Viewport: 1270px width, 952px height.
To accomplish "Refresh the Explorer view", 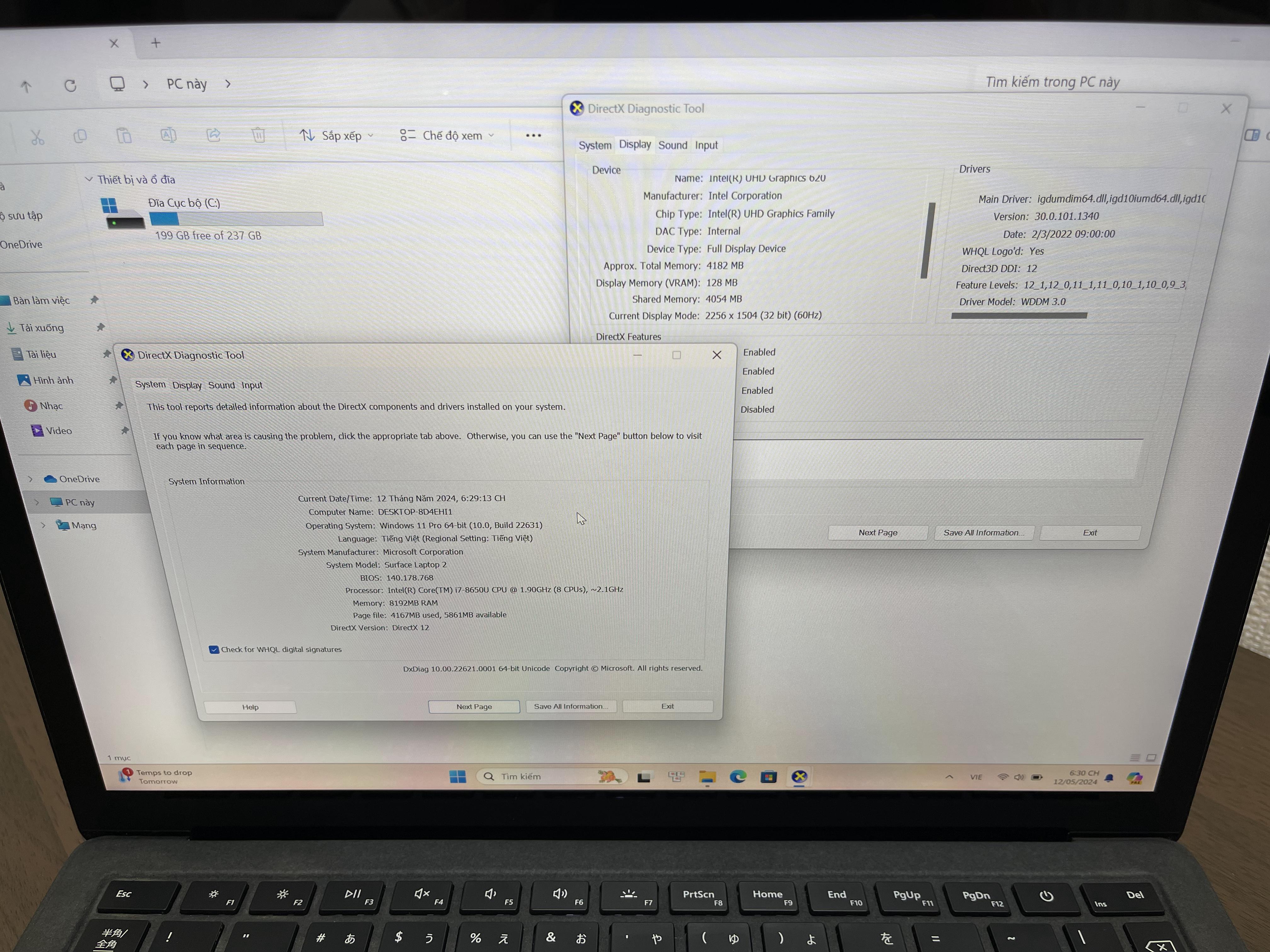I will pyautogui.click(x=70, y=86).
